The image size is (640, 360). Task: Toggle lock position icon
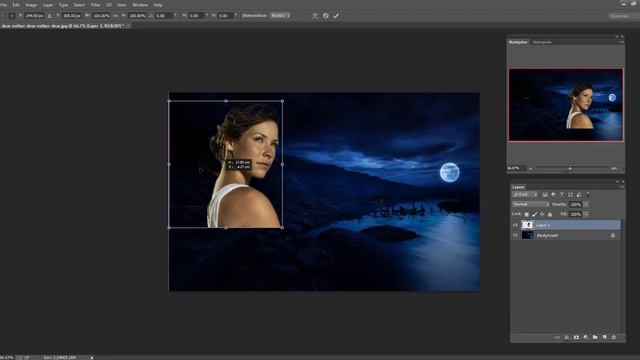[x=542, y=214]
